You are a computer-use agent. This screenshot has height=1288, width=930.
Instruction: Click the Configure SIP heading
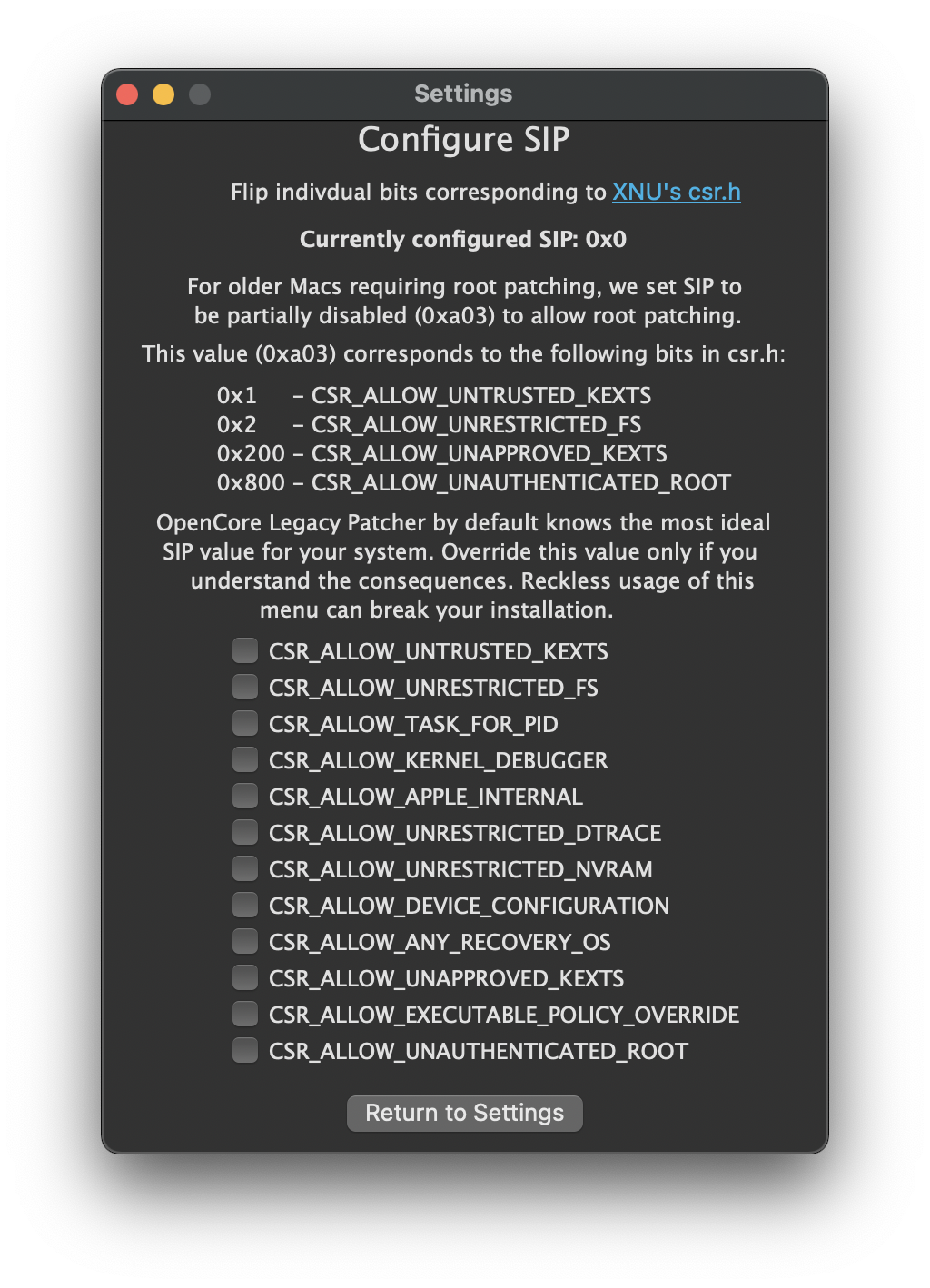(x=463, y=140)
